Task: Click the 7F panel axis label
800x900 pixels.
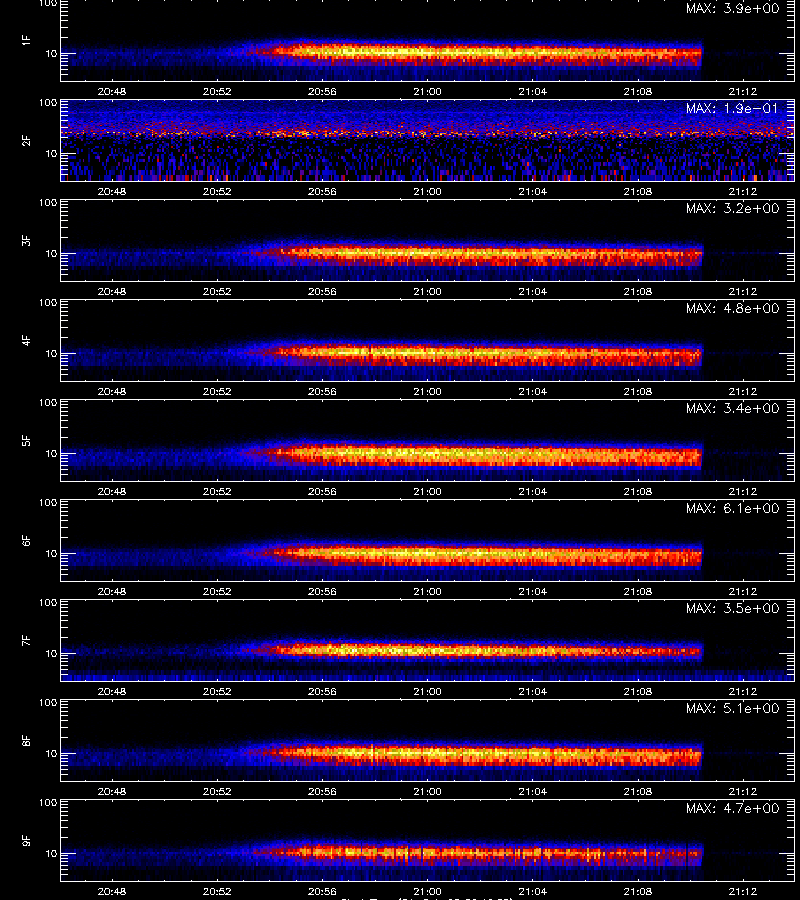Action: click(x=26, y=641)
